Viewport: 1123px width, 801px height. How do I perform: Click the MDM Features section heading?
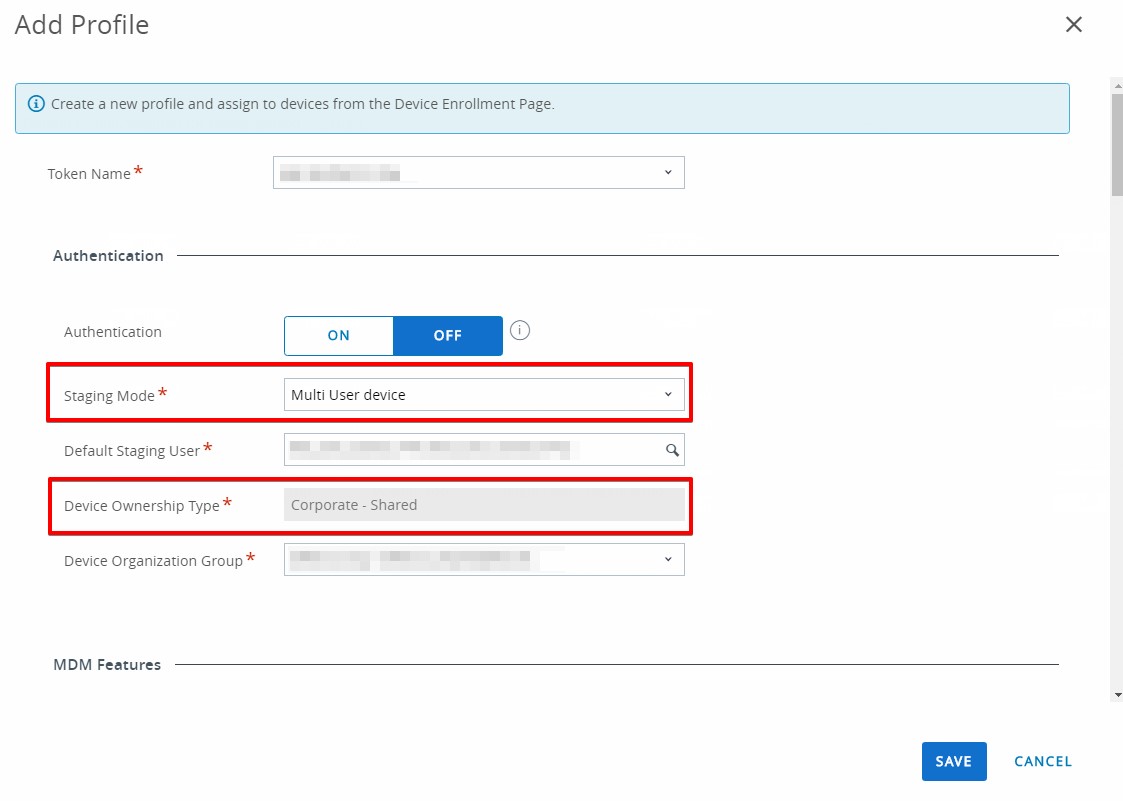[107, 664]
